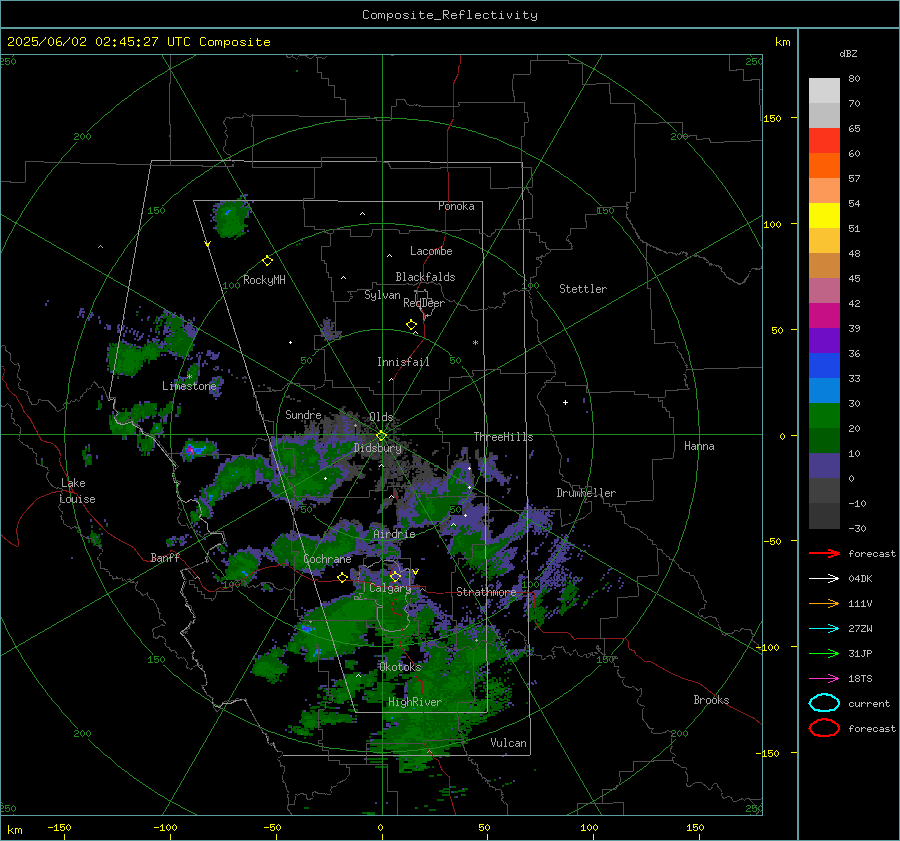
Task: Click the Sundre city label
Action: pos(303,414)
